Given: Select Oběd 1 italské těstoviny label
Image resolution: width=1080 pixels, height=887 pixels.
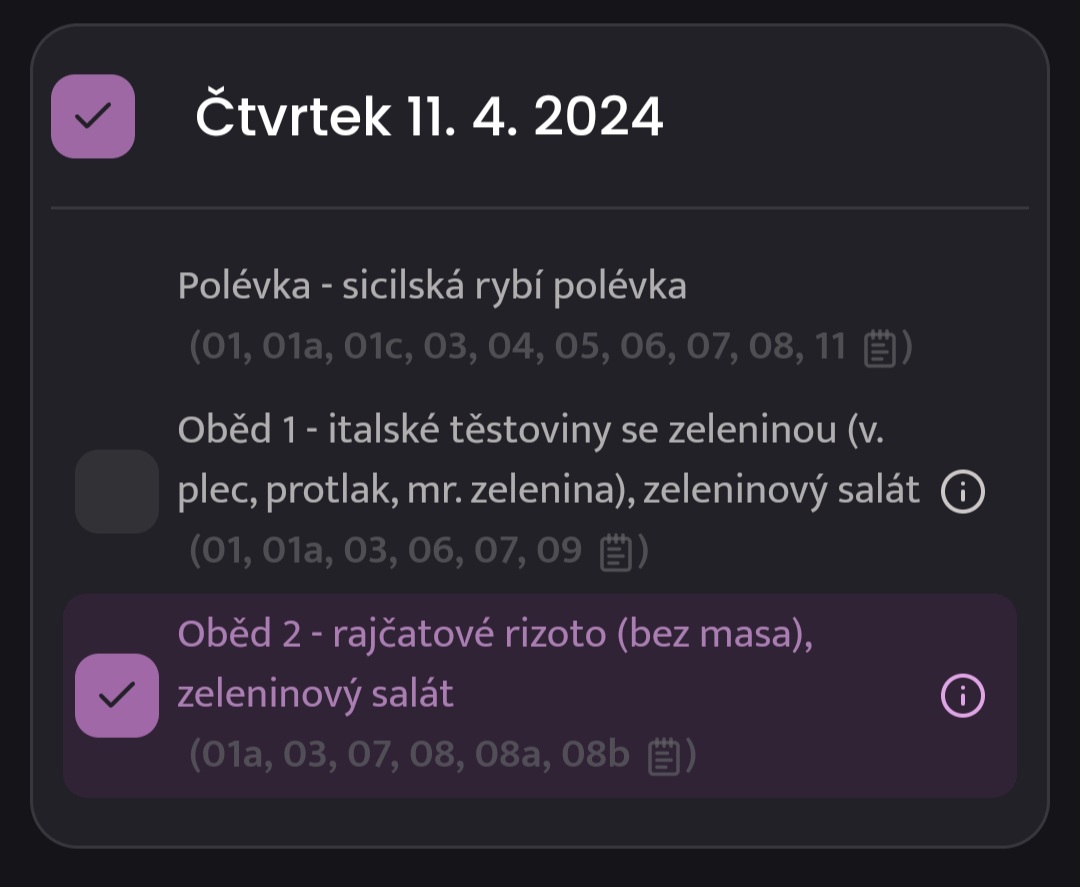Looking at the screenshot, I should pyautogui.click(x=549, y=459).
